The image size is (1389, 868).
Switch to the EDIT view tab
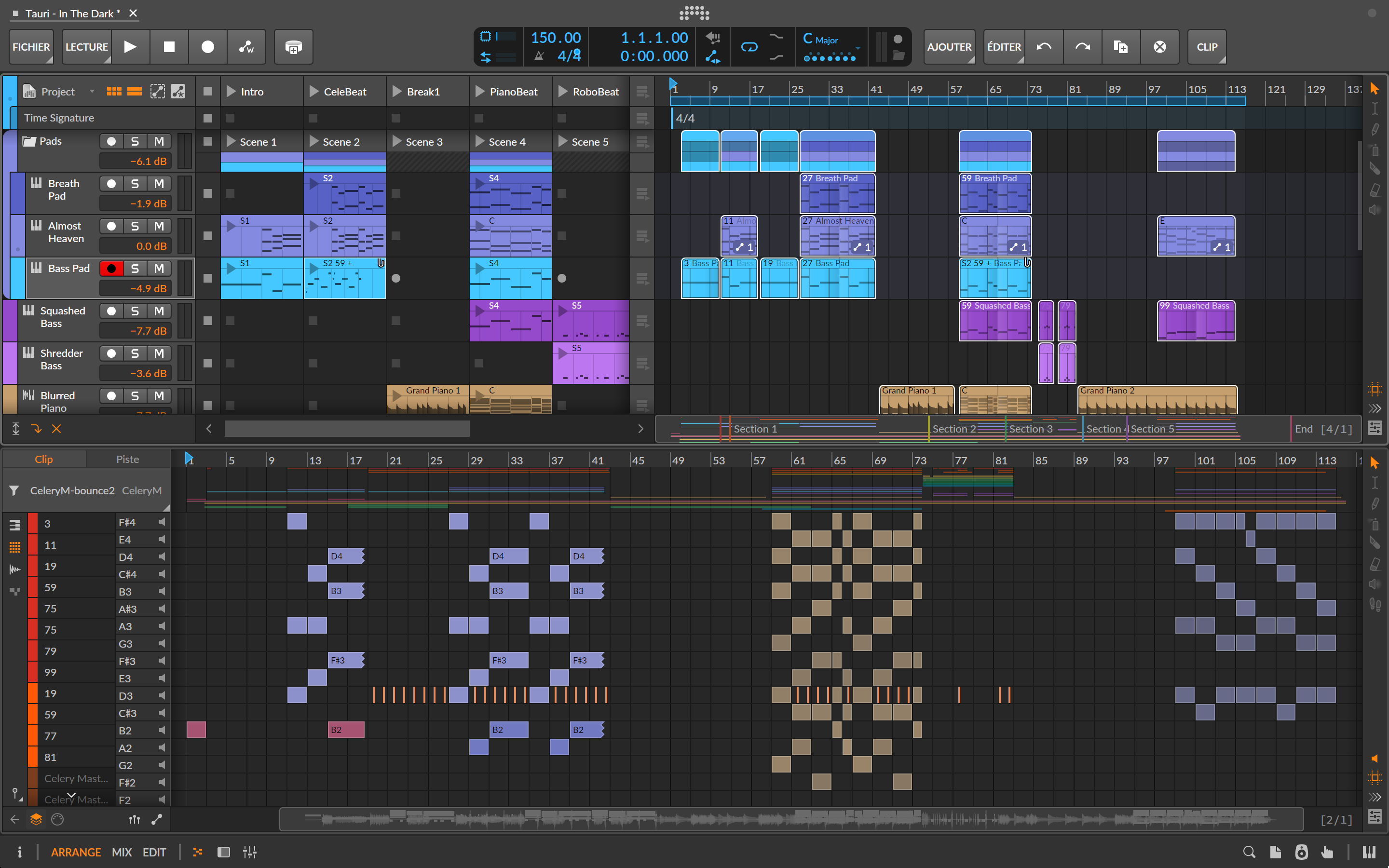click(x=154, y=852)
